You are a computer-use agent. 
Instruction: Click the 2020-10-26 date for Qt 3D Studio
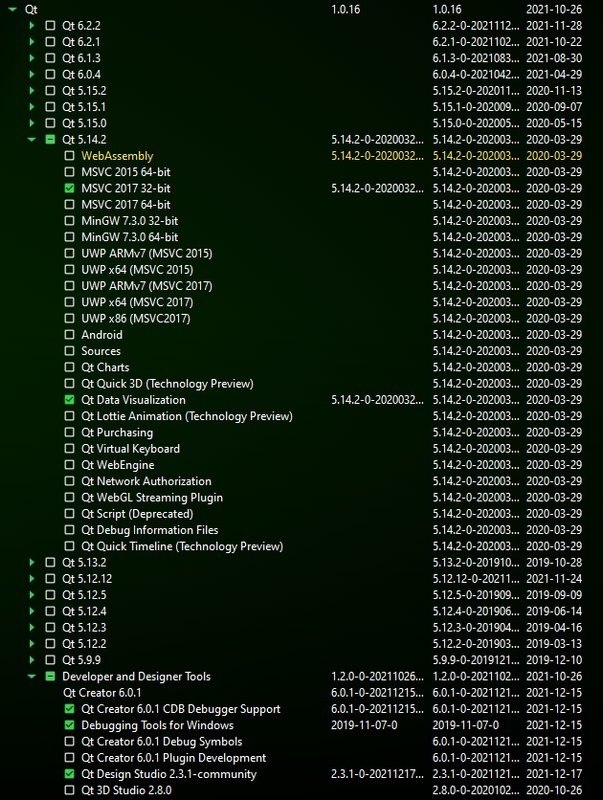tap(554, 790)
